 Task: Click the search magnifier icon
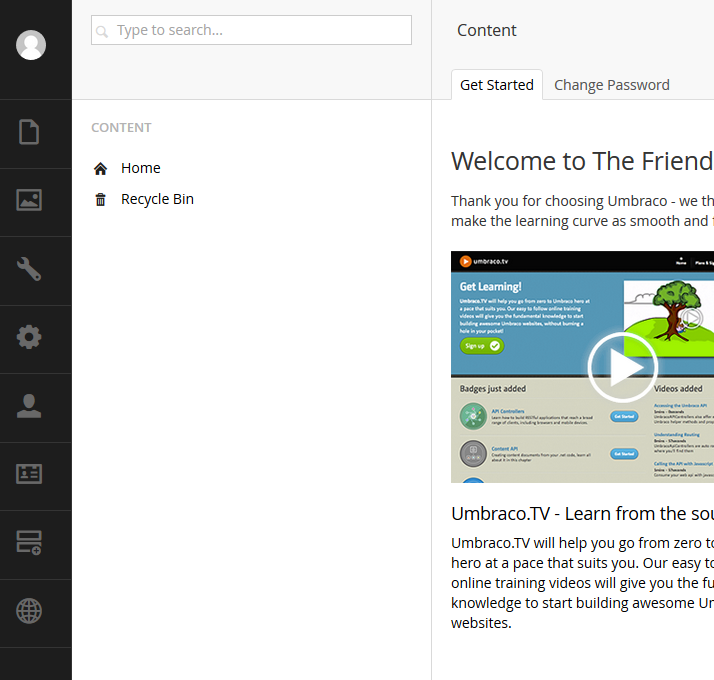tap(102, 31)
